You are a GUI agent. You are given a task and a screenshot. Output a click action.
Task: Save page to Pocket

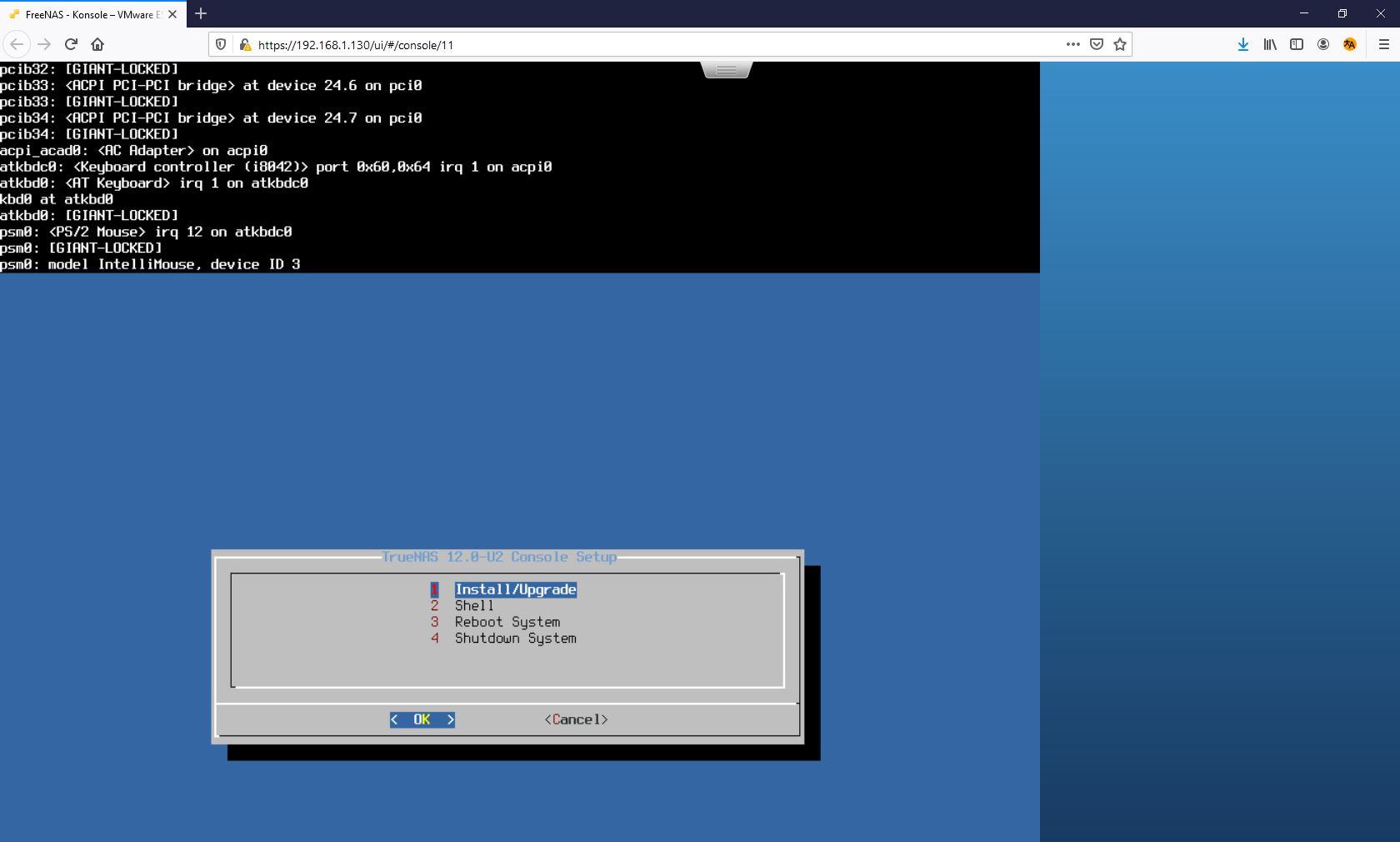1097,44
